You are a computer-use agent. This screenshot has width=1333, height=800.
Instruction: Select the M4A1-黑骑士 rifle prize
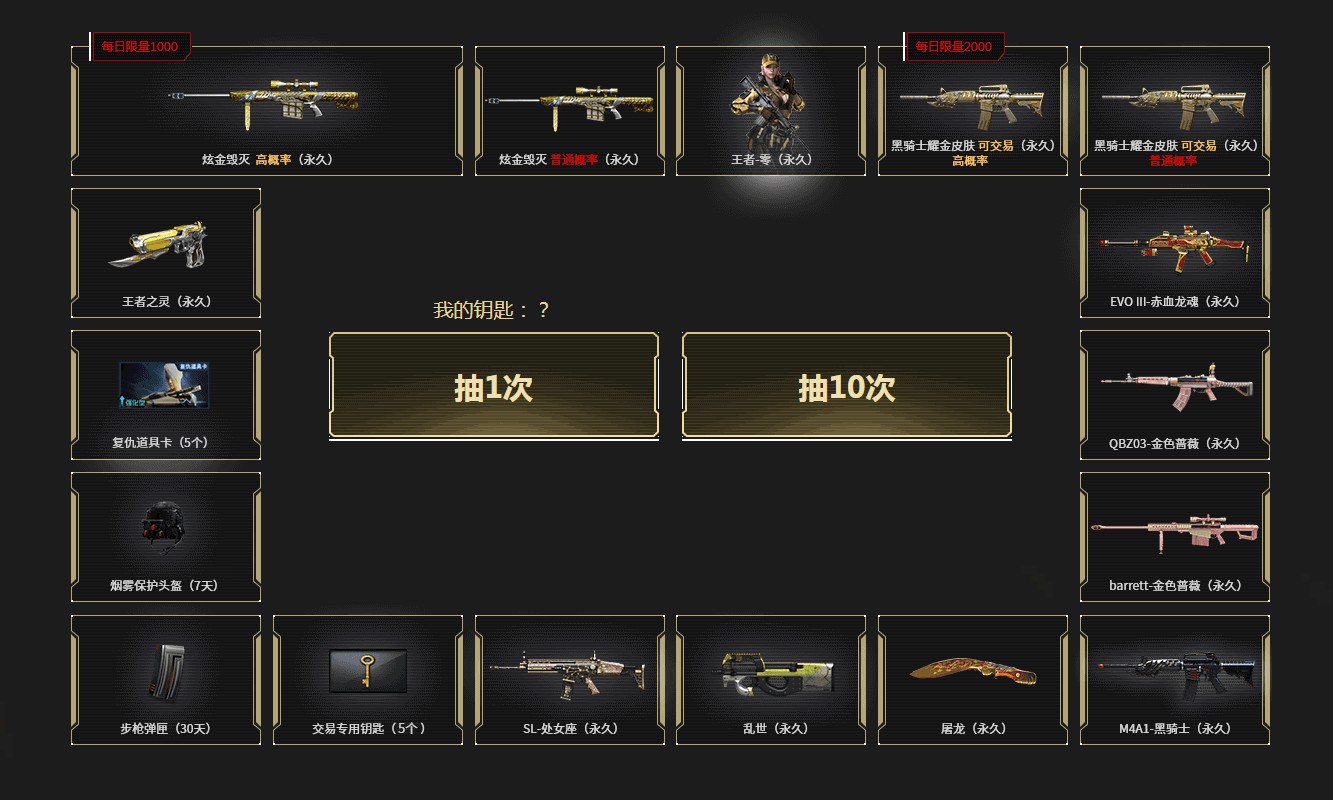pyautogui.click(x=1175, y=680)
